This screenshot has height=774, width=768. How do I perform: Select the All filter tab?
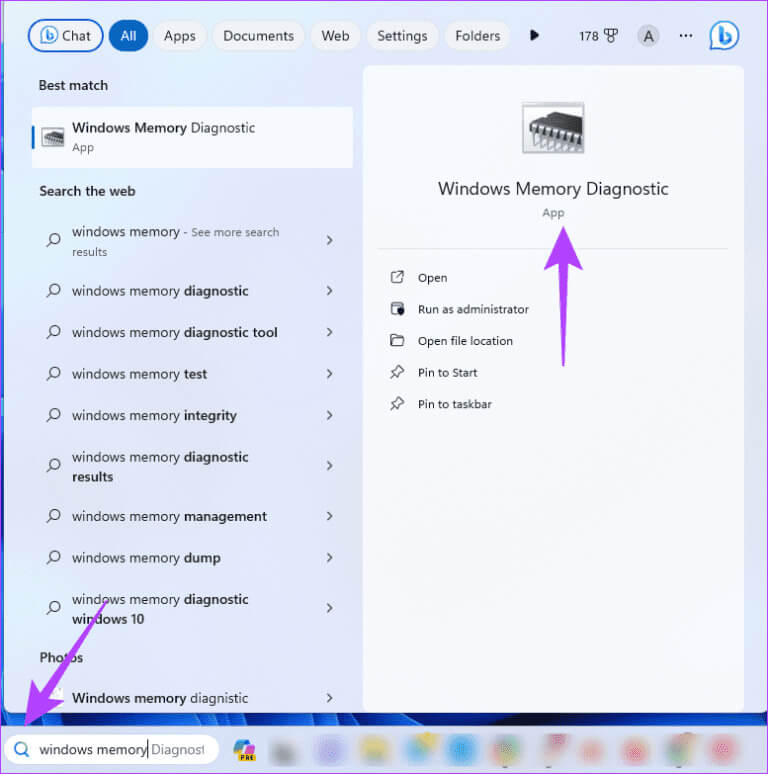[x=128, y=36]
